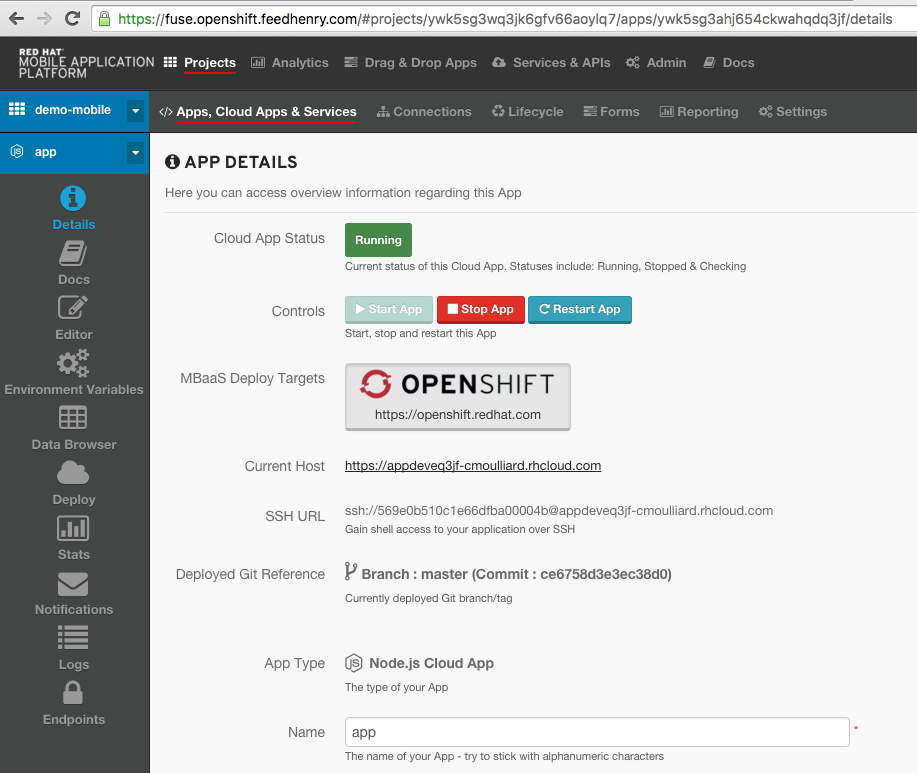Click the green Running status button
The height and width of the screenshot is (773, 917).
(x=378, y=240)
